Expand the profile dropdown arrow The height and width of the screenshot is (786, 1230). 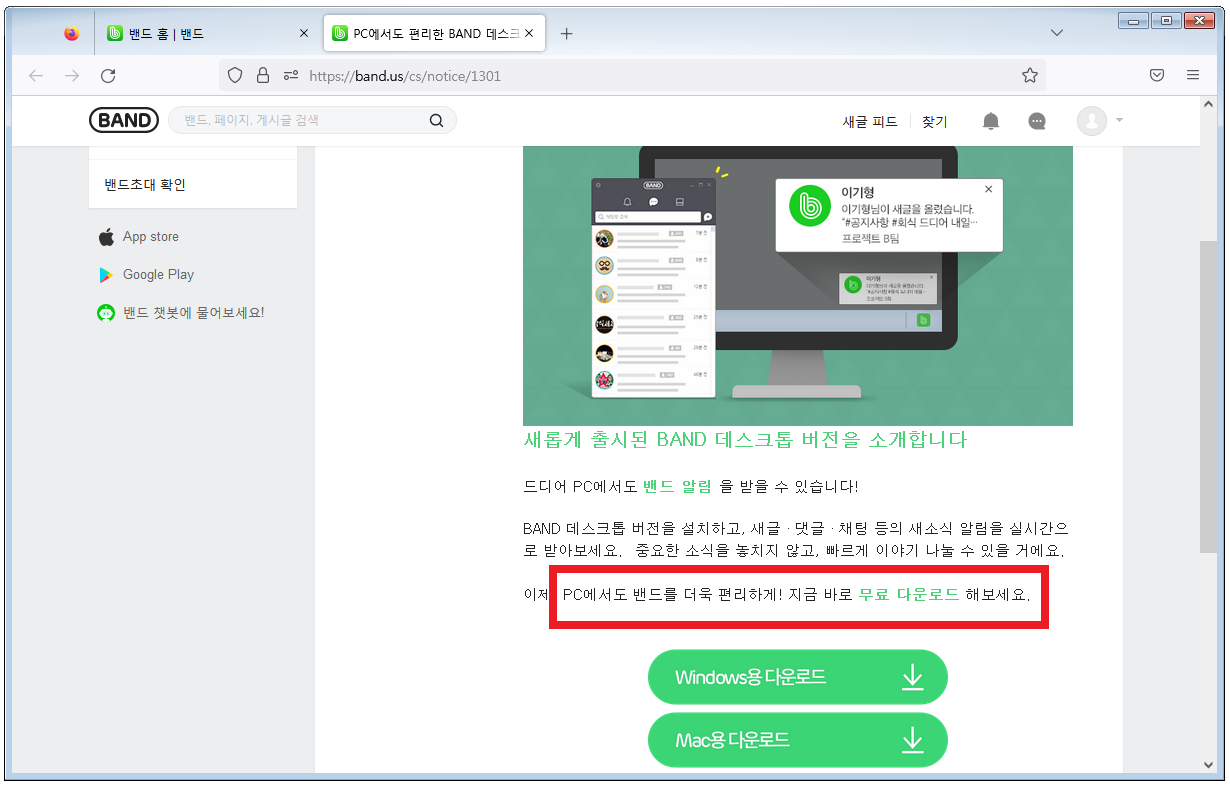click(x=1119, y=120)
